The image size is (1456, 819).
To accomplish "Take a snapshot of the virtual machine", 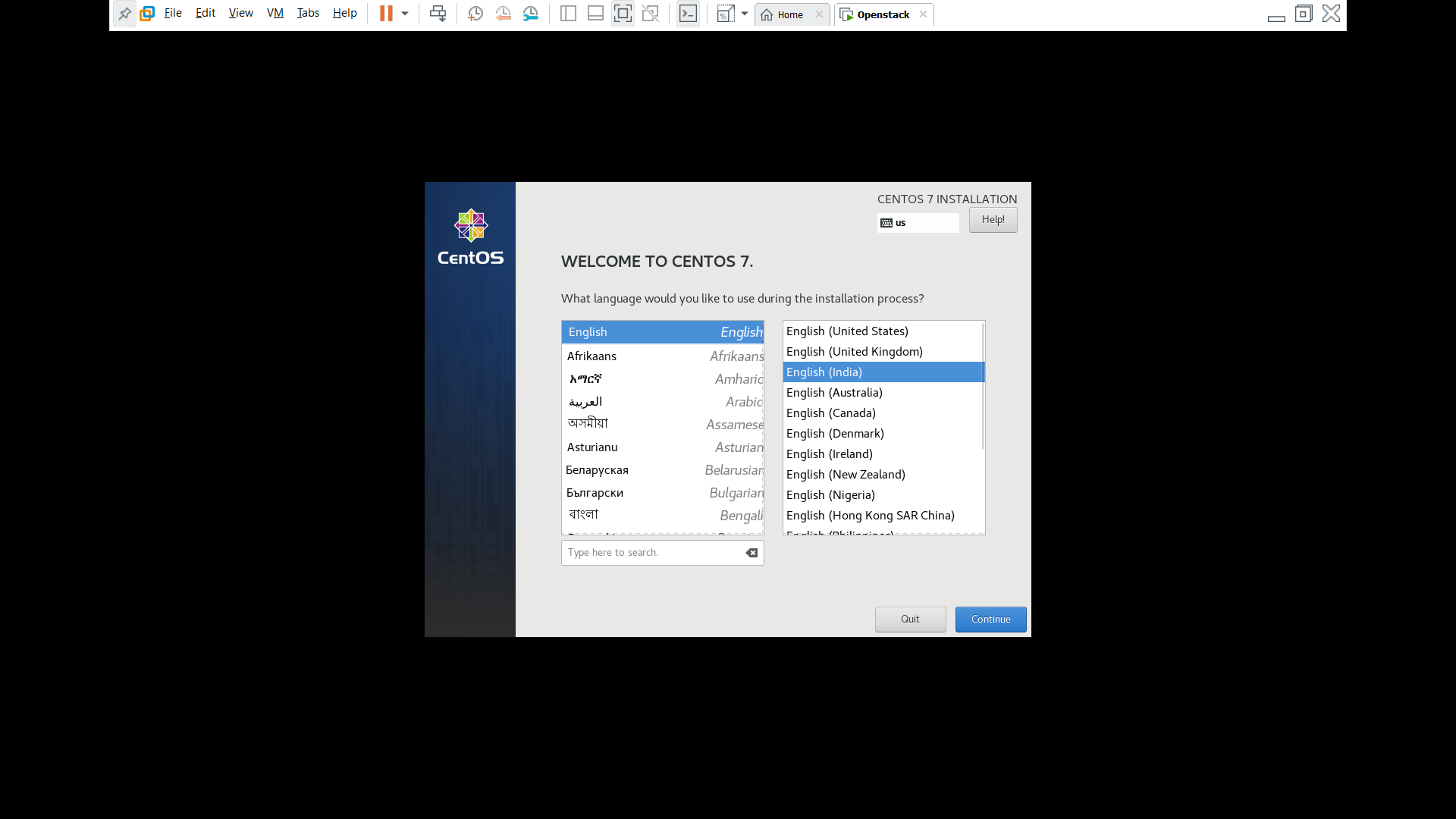I will [475, 13].
